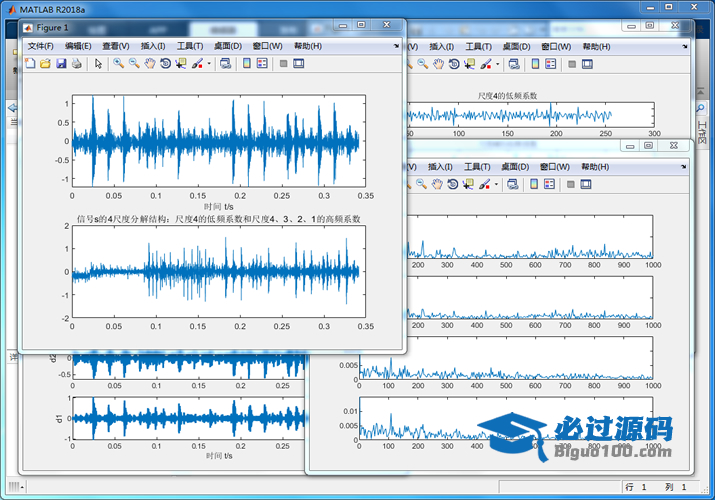Link Plot icon in upper-right figure window
The width and height of the screenshot is (715, 500).
click(514, 64)
